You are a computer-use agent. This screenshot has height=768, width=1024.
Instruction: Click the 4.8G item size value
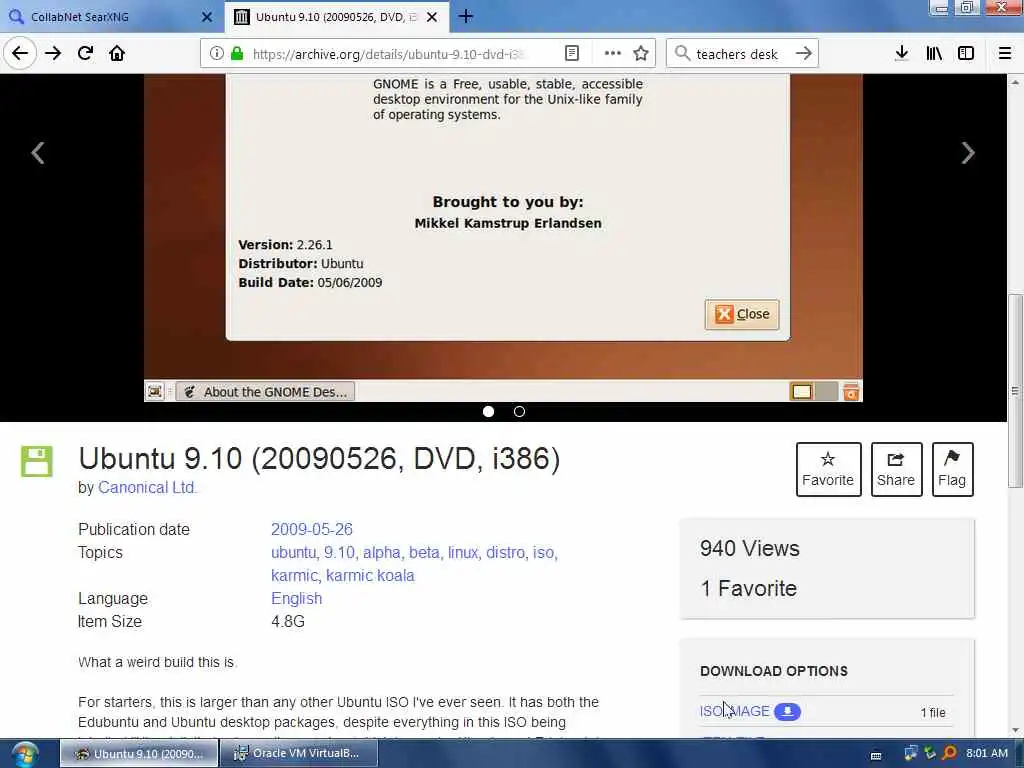288,621
